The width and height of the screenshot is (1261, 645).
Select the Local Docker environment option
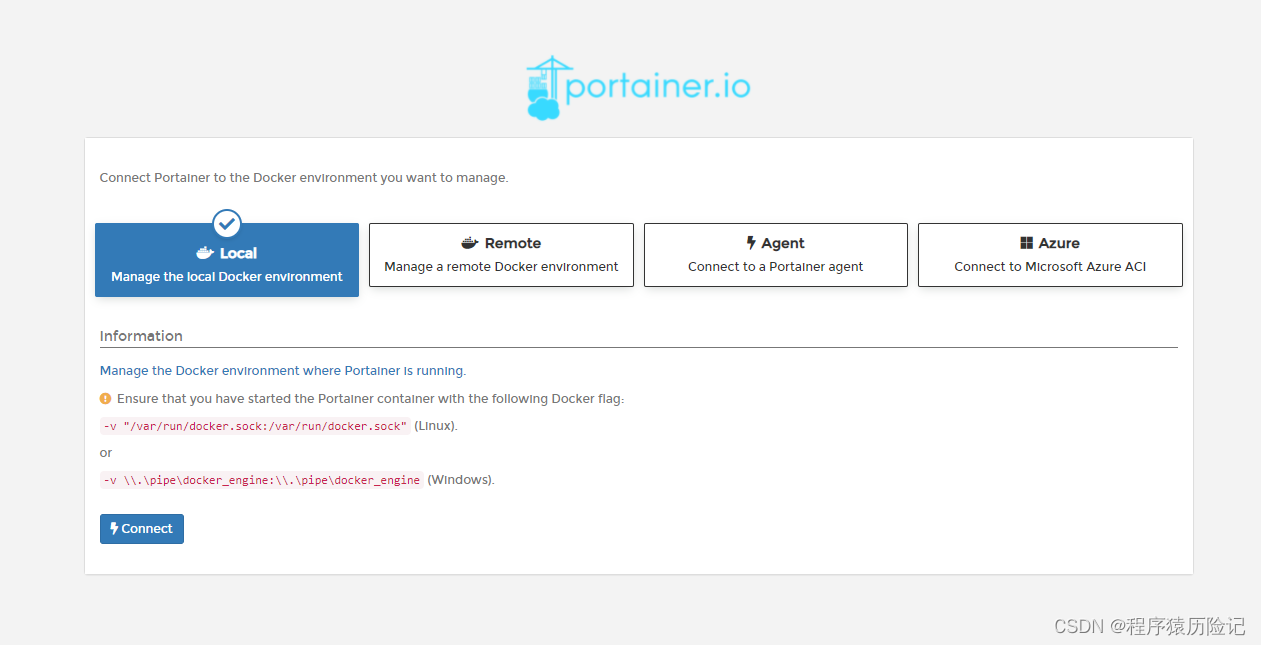227,260
